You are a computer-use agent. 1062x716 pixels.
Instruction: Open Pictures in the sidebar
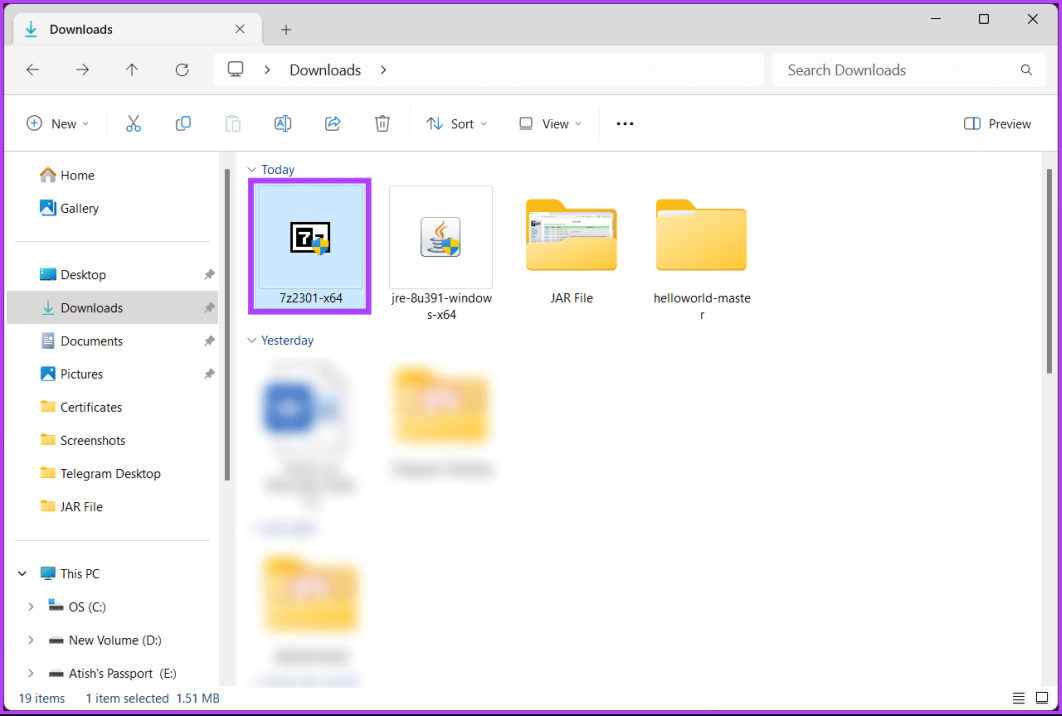pos(71,374)
